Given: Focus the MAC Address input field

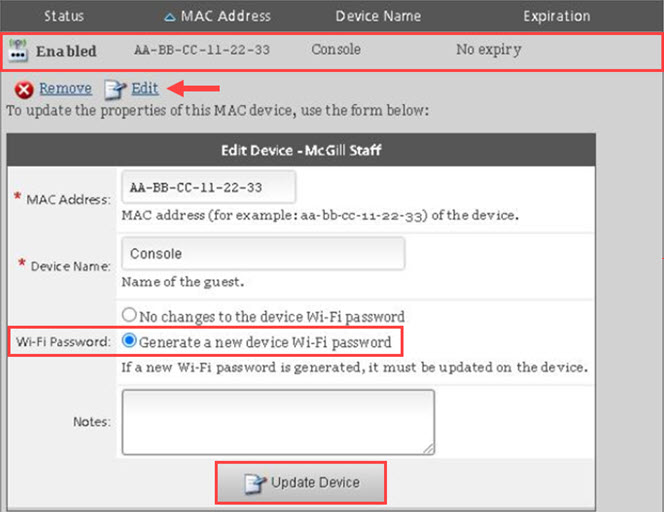Looking at the screenshot, I should tap(208, 187).
